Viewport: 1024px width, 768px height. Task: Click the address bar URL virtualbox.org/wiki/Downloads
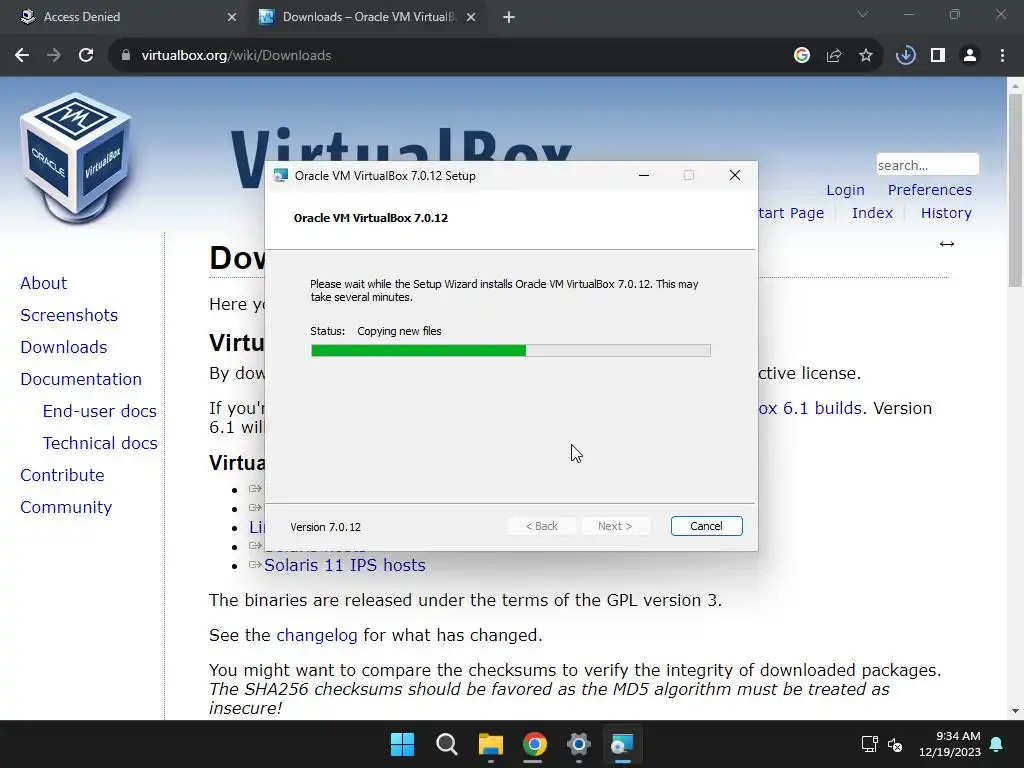(236, 56)
